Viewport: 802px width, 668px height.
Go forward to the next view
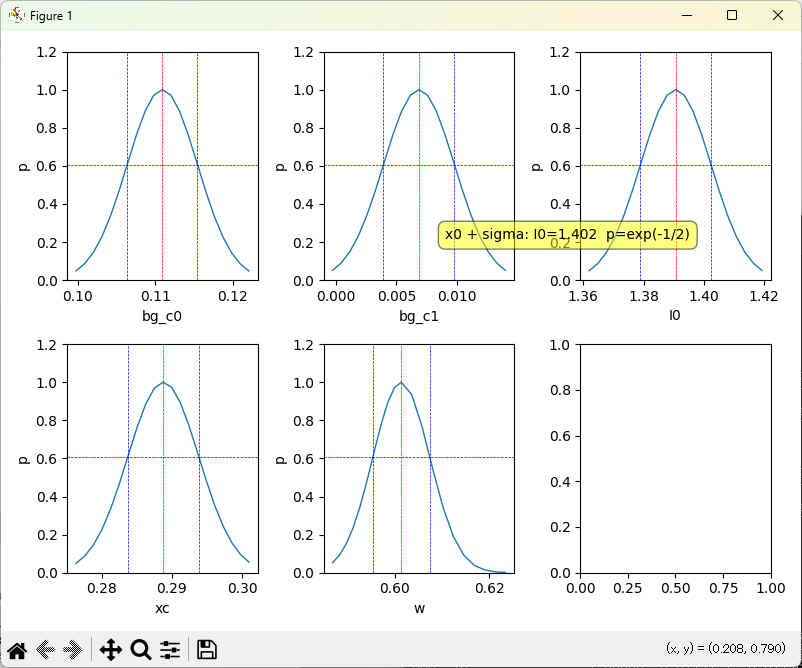click(x=73, y=650)
